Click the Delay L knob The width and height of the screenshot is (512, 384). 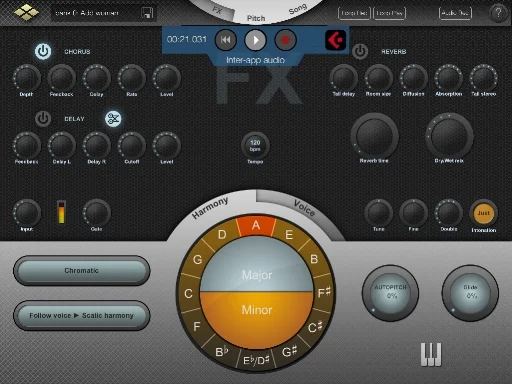(x=62, y=146)
